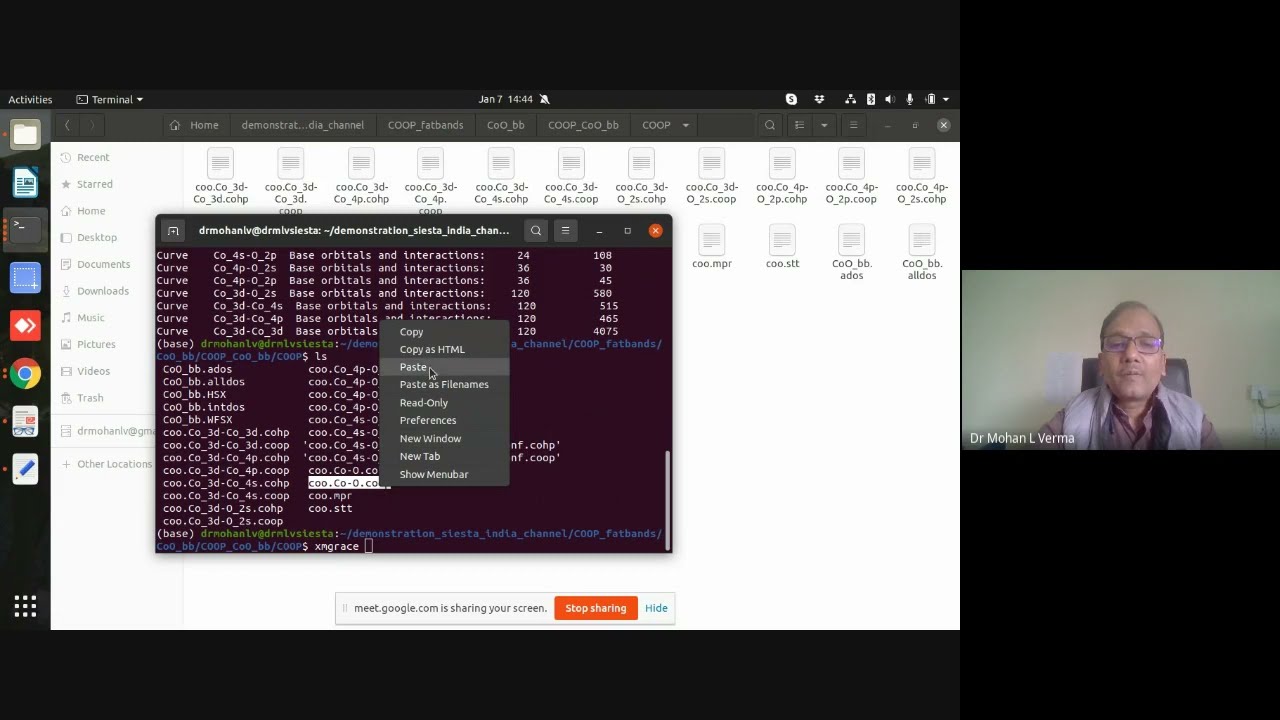Go back in Files navigation

coord(67,125)
